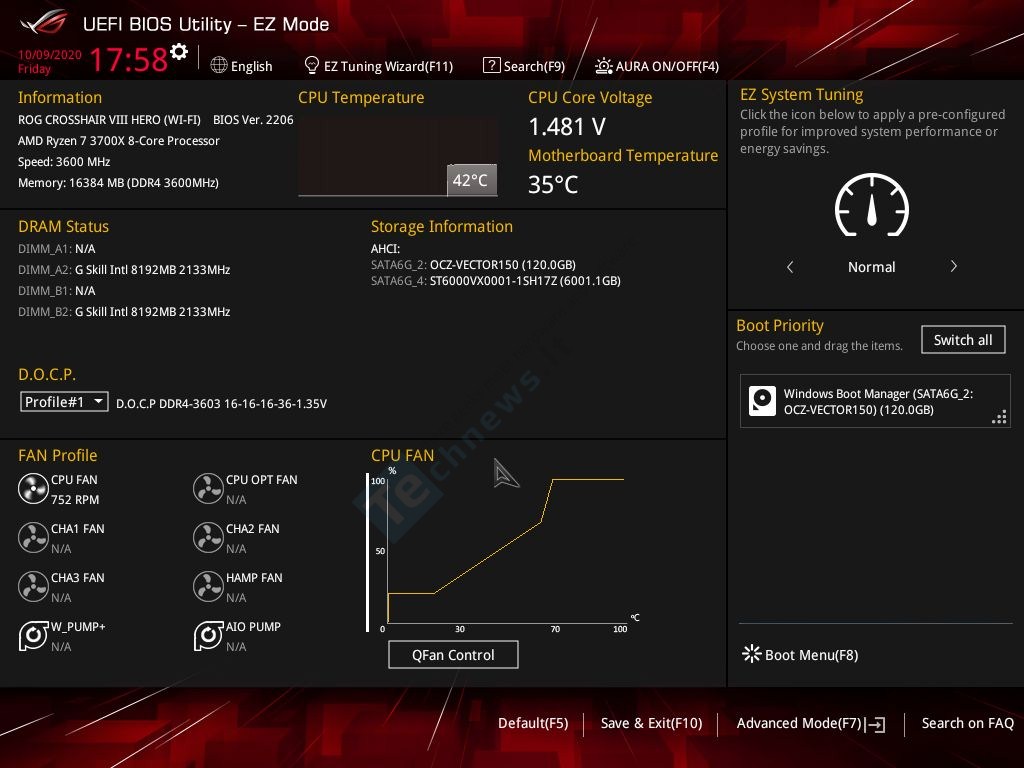
Task: Open Boot Menu(F8)
Action: 811,655
